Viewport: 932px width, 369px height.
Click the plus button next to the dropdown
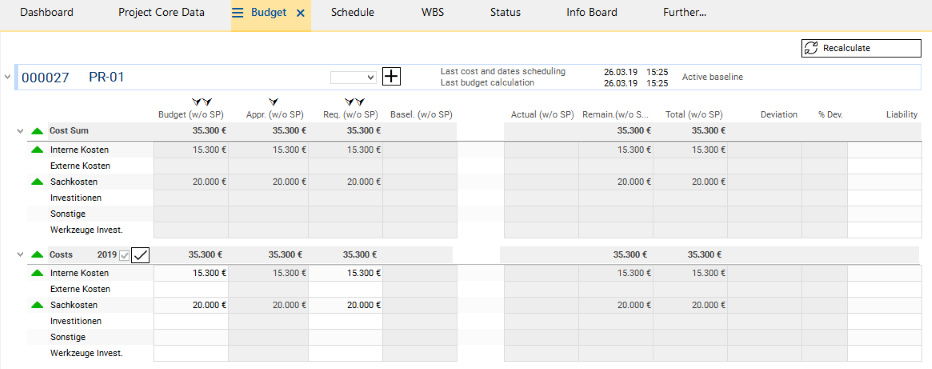(x=392, y=77)
